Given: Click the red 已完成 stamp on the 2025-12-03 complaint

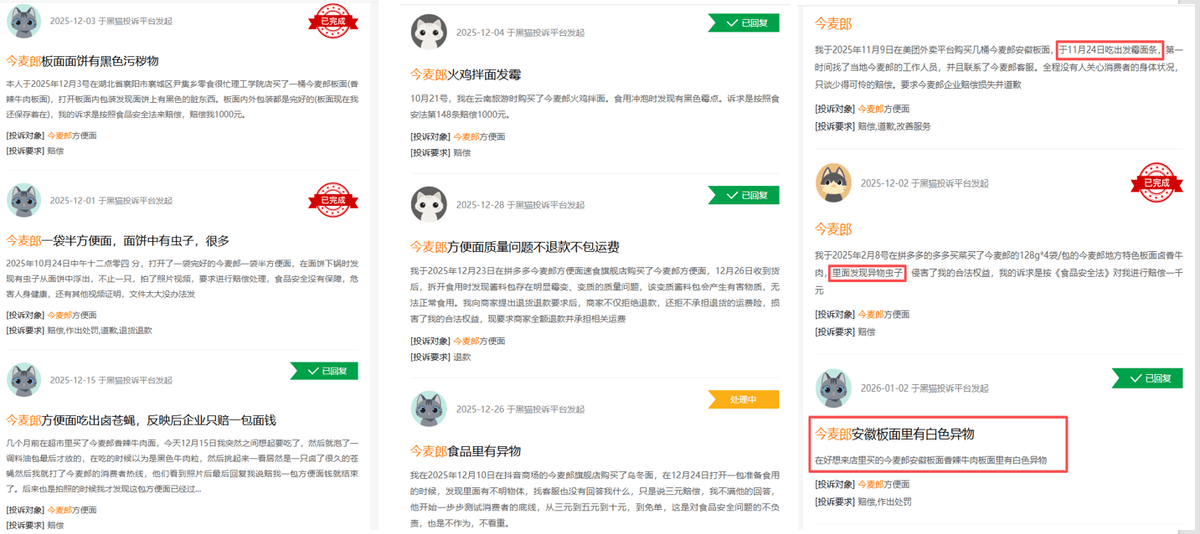Looking at the screenshot, I should point(332,20).
